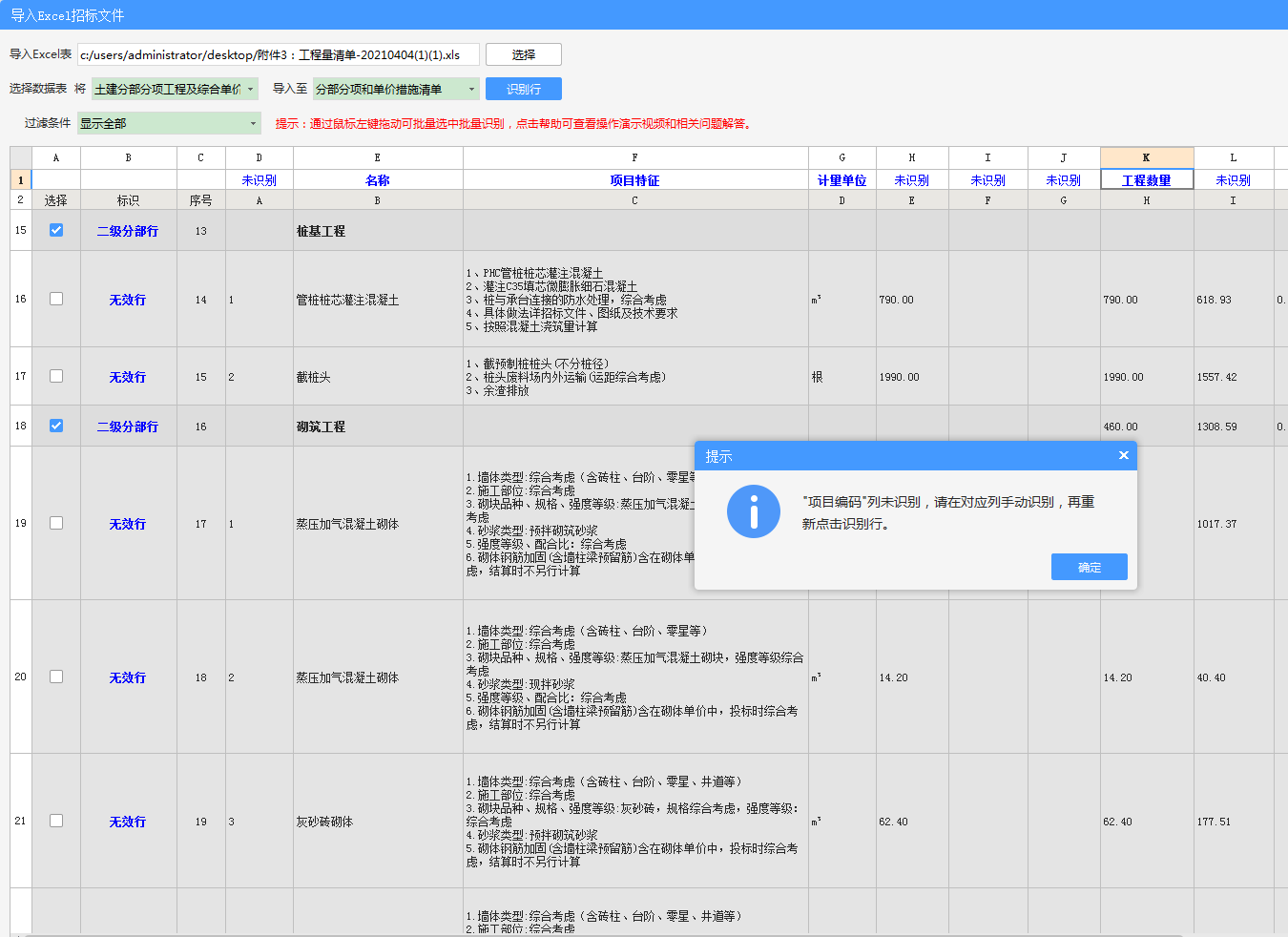The height and width of the screenshot is (937, 1288).
Task: Select column header K
Action: point(1147,157)
